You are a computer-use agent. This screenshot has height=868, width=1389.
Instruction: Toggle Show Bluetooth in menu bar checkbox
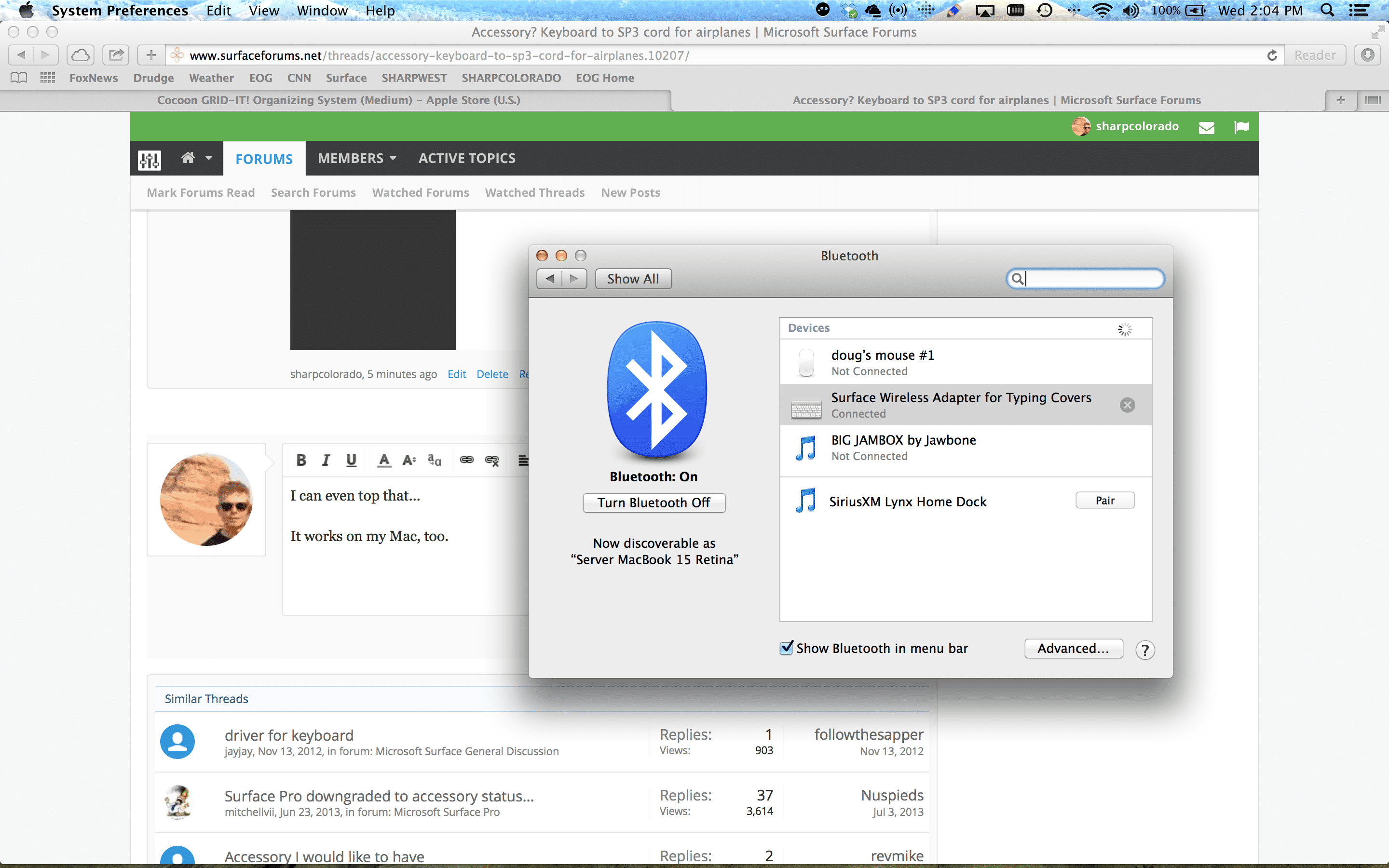788,648
